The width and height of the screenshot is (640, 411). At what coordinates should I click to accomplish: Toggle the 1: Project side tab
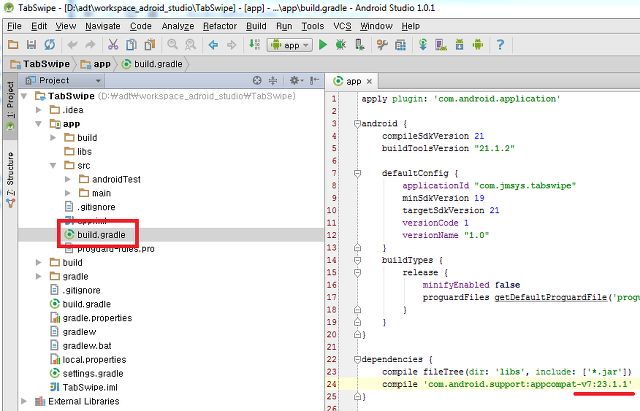pyautogui.click(x=10, y=105)
